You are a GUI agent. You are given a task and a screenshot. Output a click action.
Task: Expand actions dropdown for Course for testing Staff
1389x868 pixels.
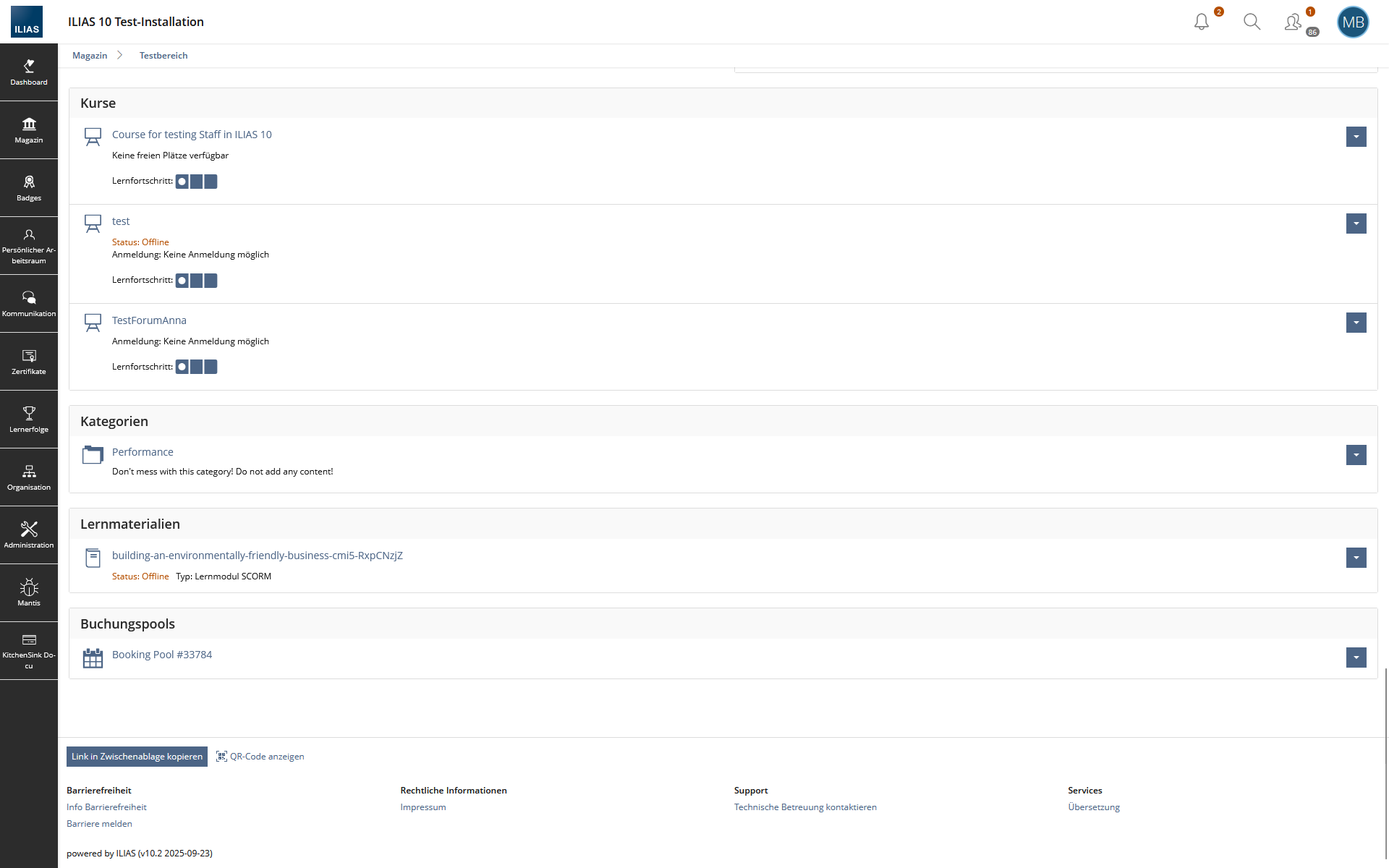[1356, 137]
